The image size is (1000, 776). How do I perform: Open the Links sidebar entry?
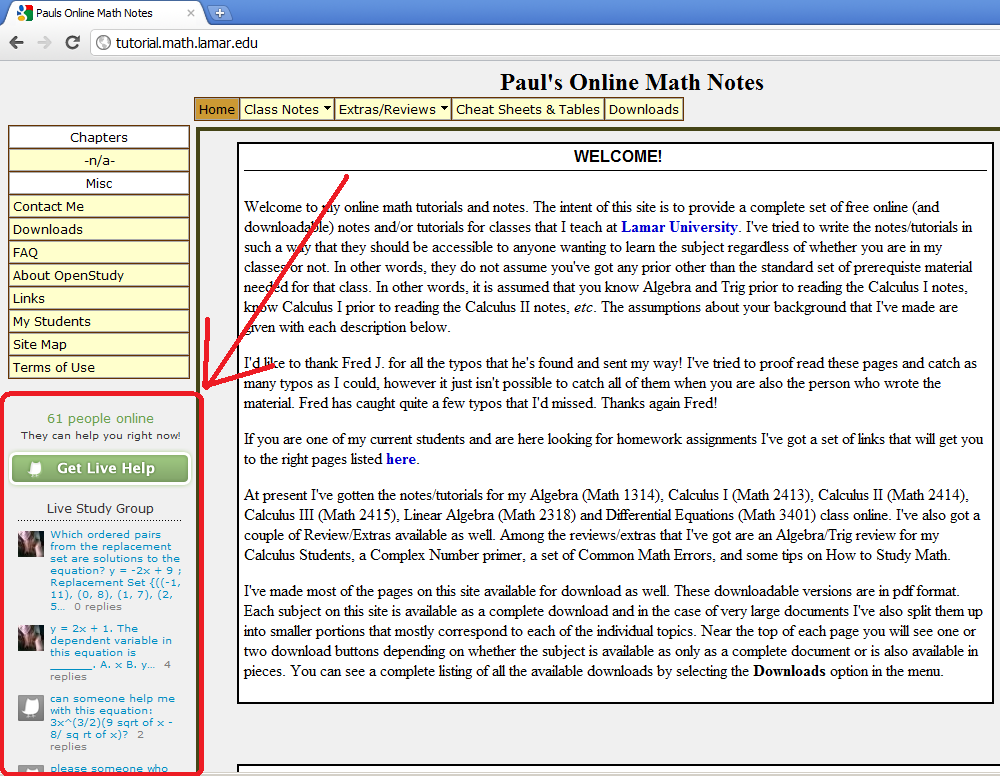99,298
